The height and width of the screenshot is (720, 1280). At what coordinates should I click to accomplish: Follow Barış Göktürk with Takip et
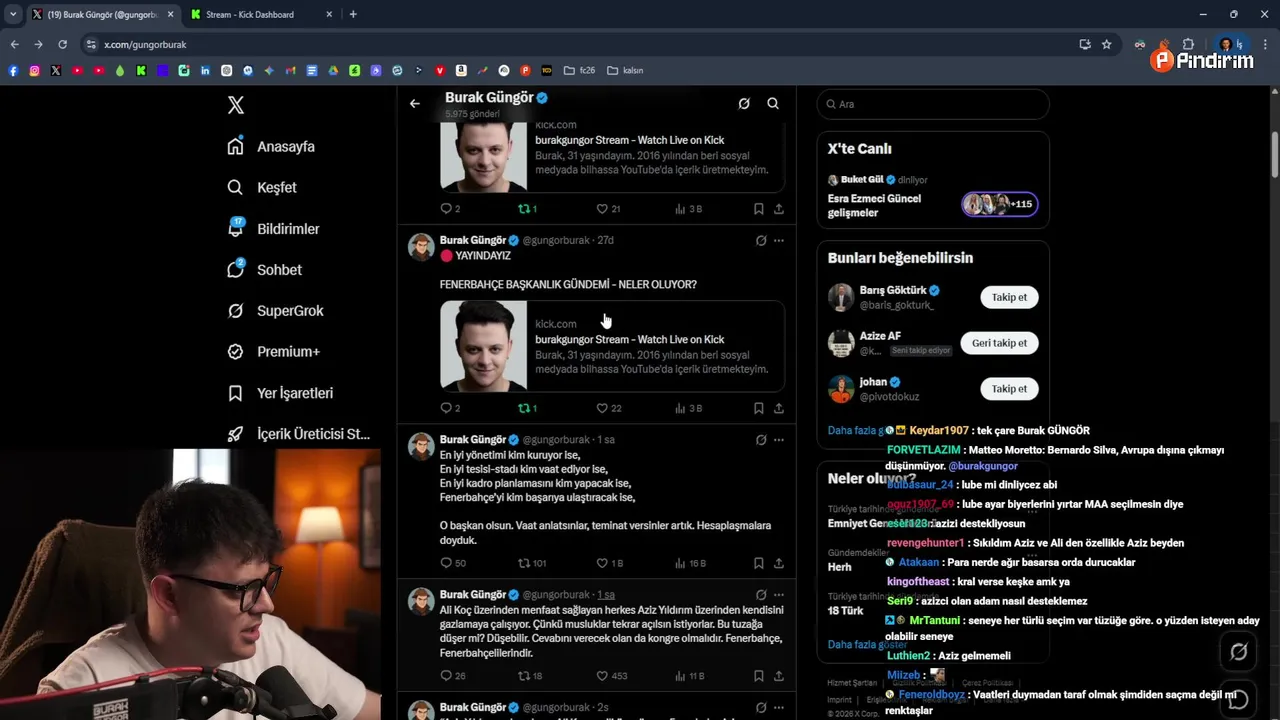point(1009,297)
